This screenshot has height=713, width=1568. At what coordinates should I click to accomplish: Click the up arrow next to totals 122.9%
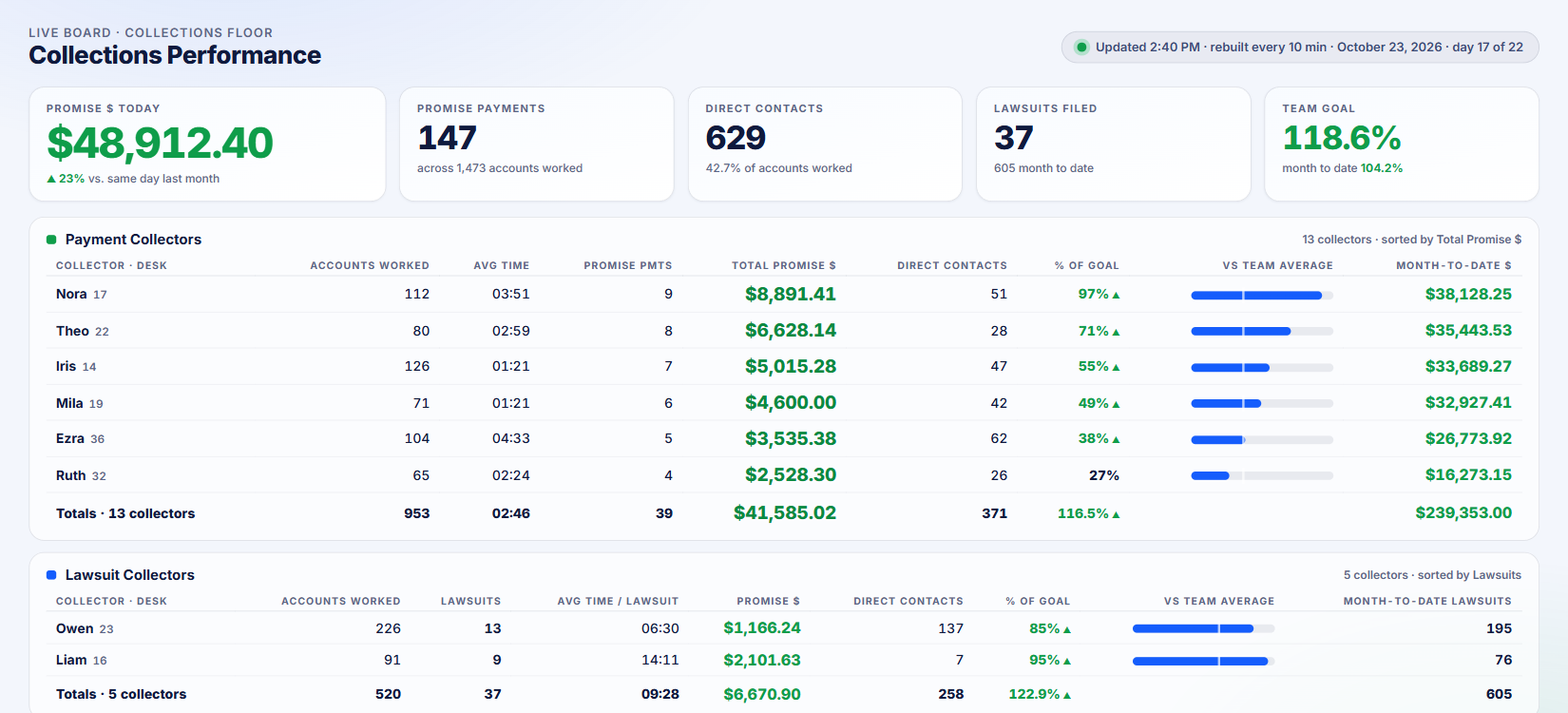[1067, 695]
